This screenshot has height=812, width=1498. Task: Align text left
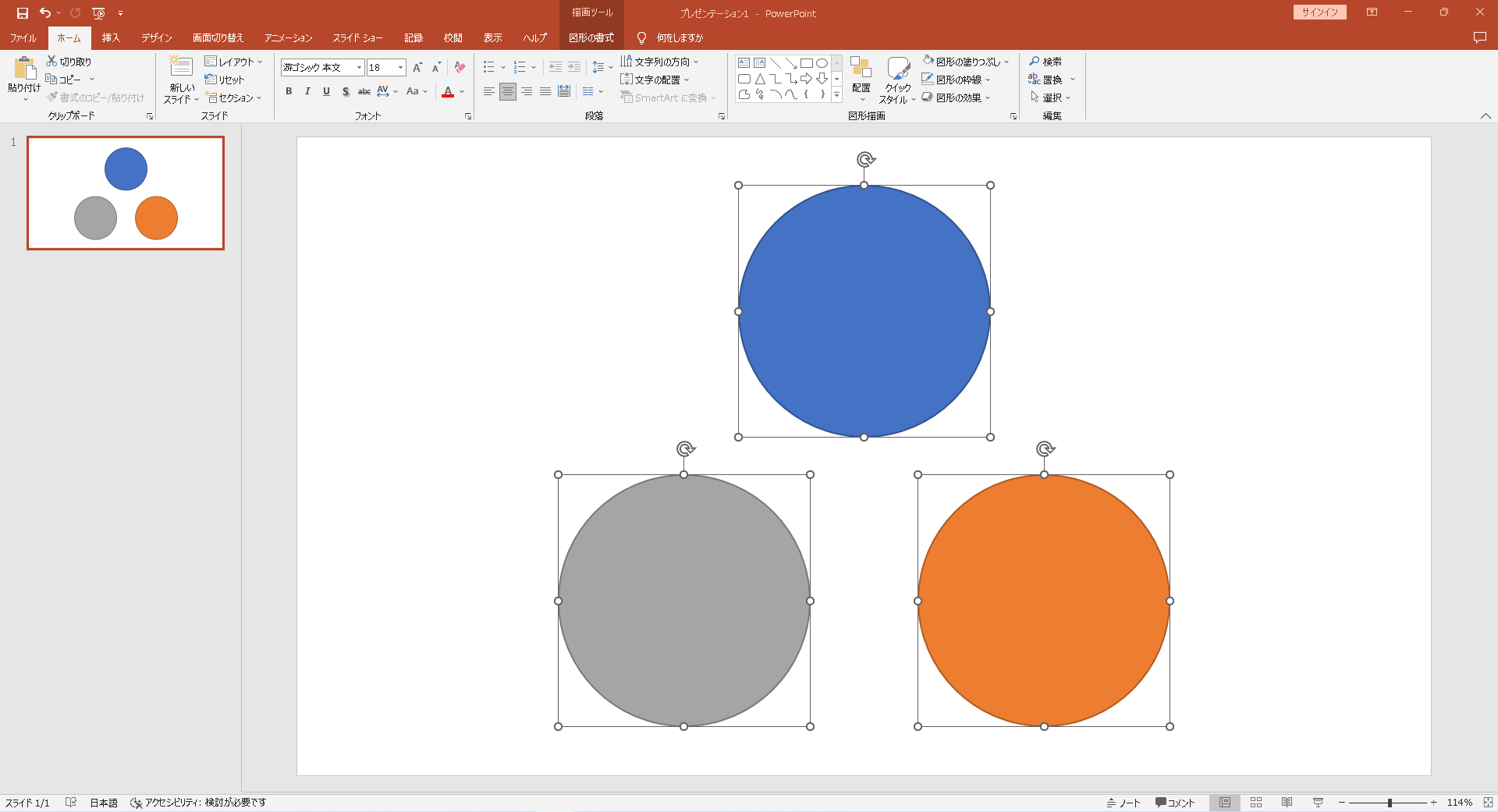click(488, 91)
